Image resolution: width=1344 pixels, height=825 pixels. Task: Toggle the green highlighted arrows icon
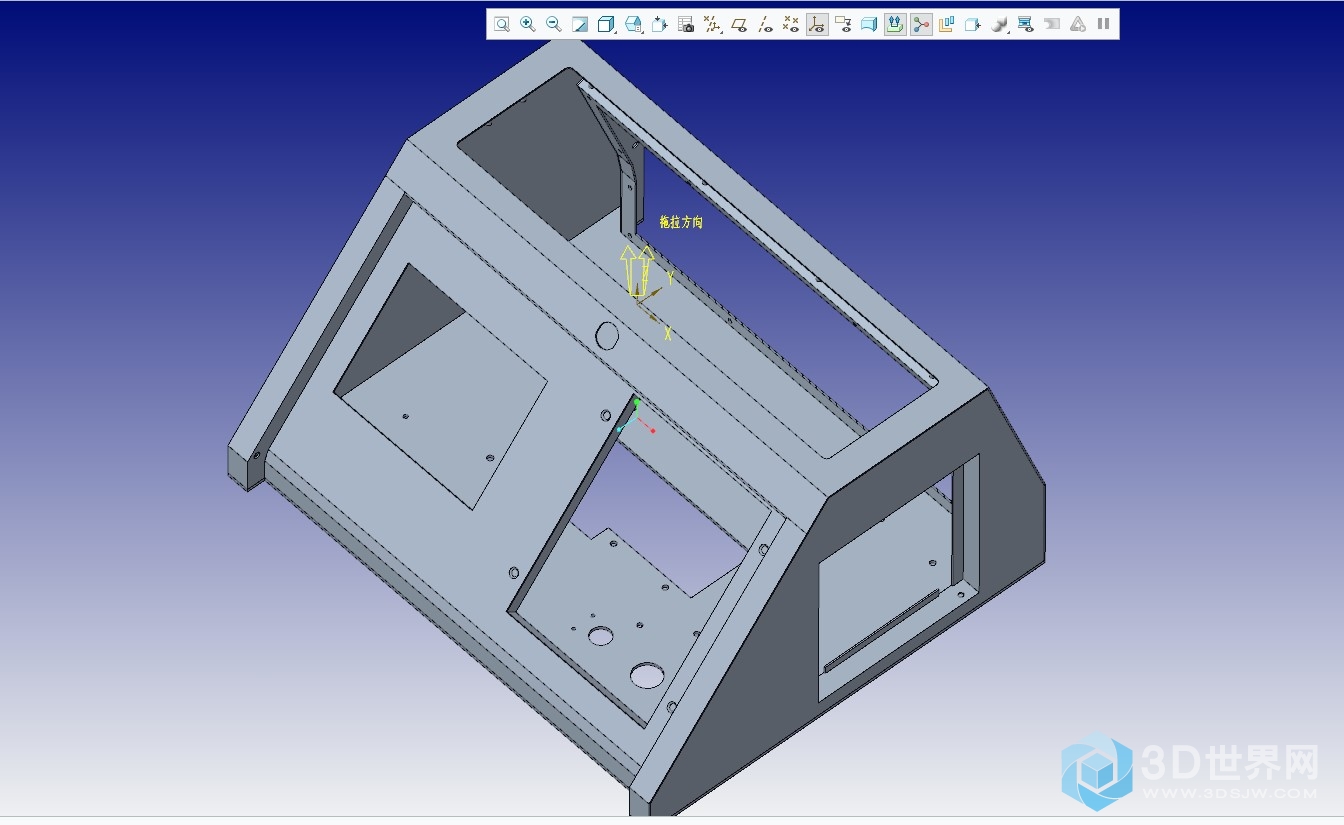tap(895, 24)
